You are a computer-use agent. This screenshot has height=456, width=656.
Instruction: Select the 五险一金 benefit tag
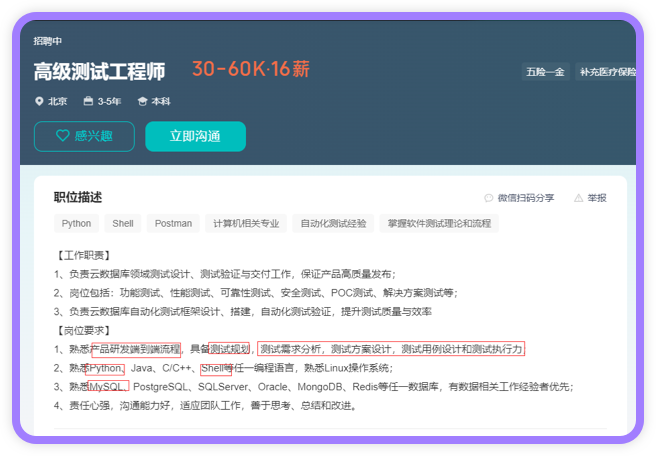pos(545,72)
